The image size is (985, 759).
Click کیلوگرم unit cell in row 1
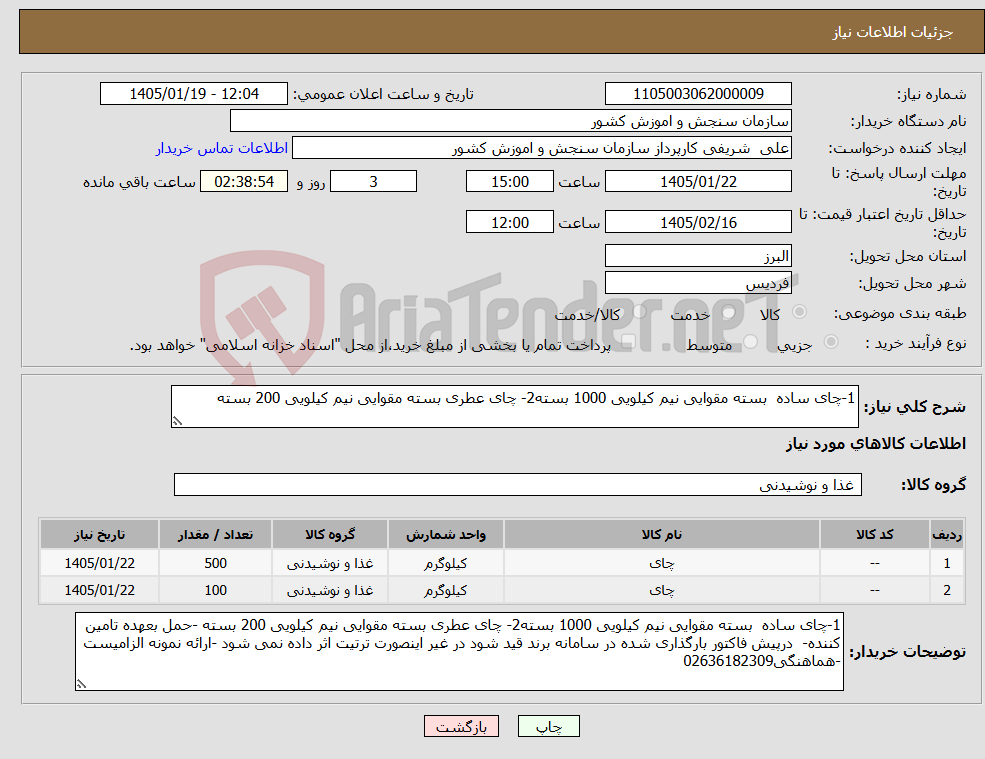(445, 563)
